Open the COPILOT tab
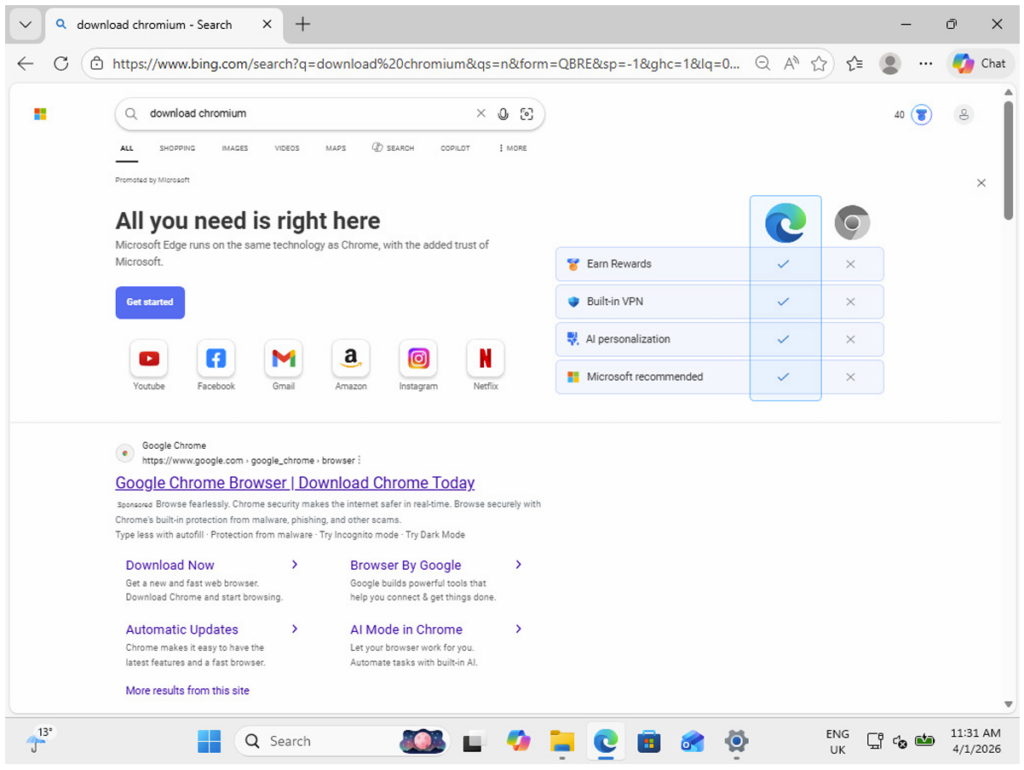The image size is (1024, 770). coord(455,148)
